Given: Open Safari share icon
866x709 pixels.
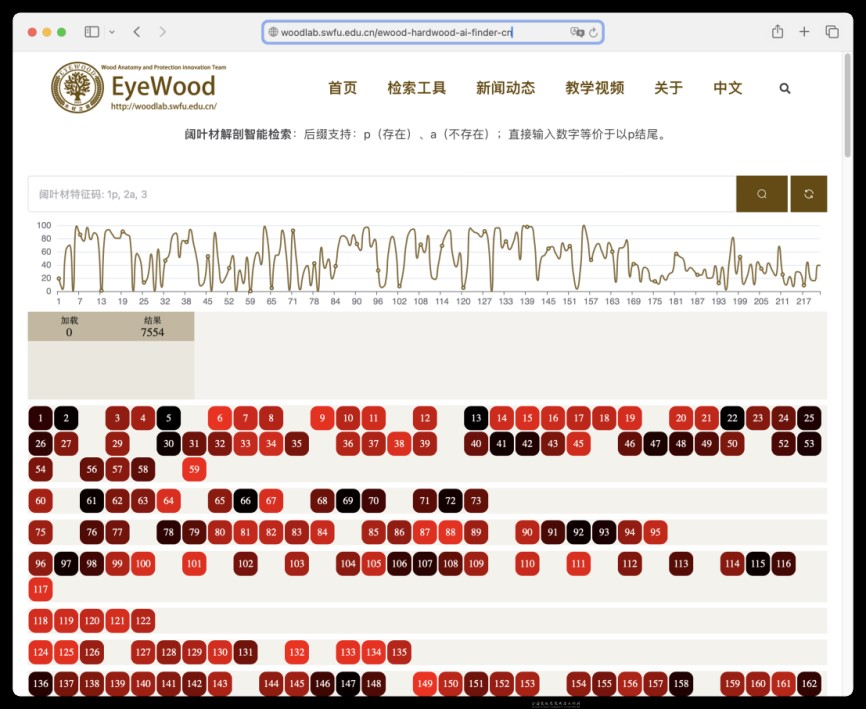Looking at the screenshot, I should point(777,32).
